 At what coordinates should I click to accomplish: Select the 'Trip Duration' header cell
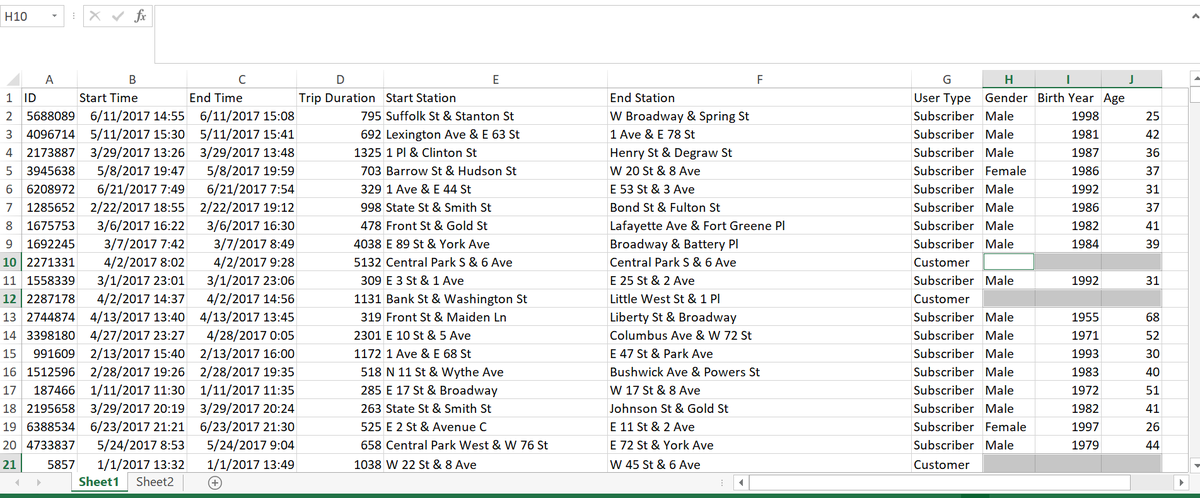coord(340,98)
